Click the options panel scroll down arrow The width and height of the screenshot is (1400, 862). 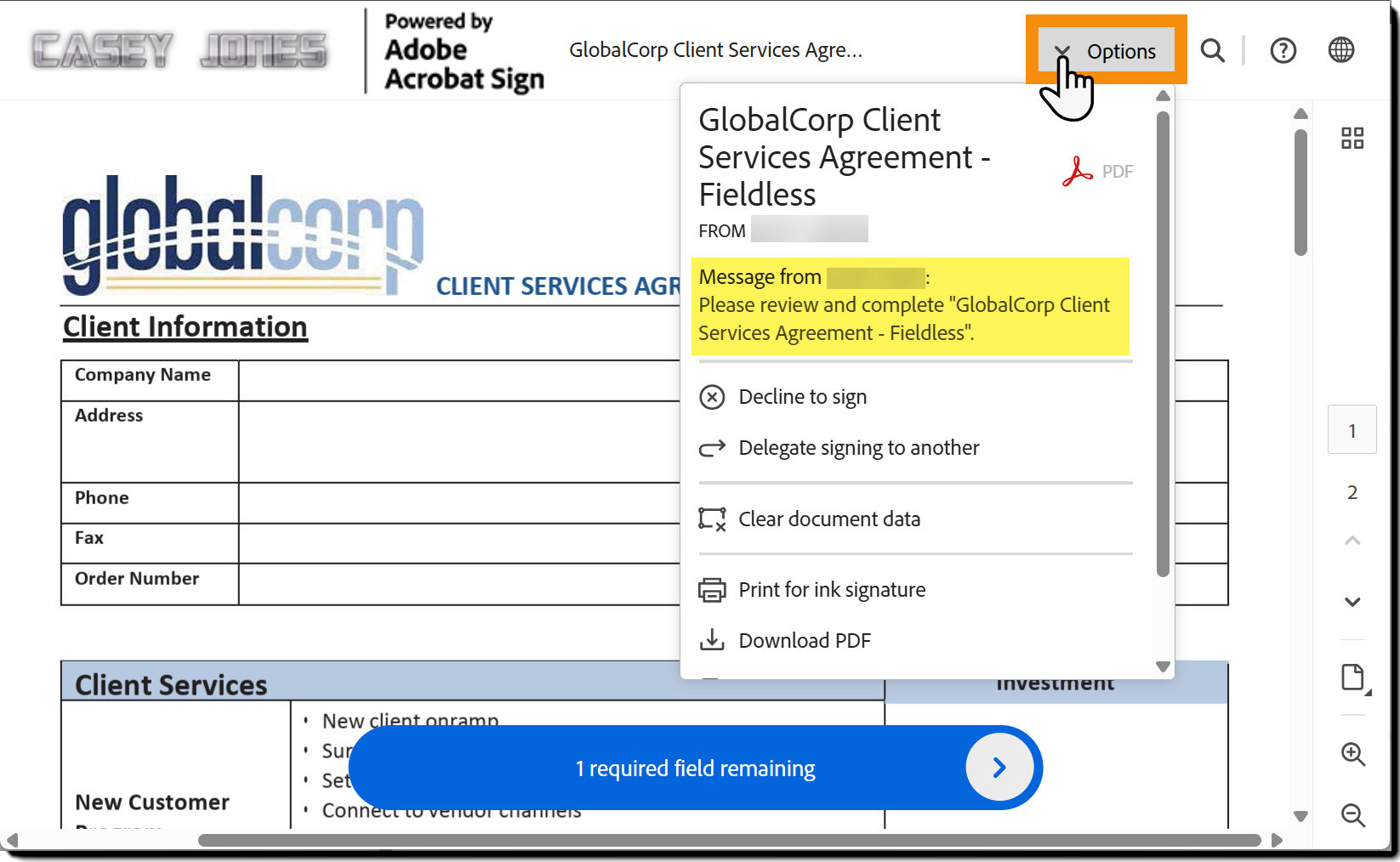(x=1164, y=666)
